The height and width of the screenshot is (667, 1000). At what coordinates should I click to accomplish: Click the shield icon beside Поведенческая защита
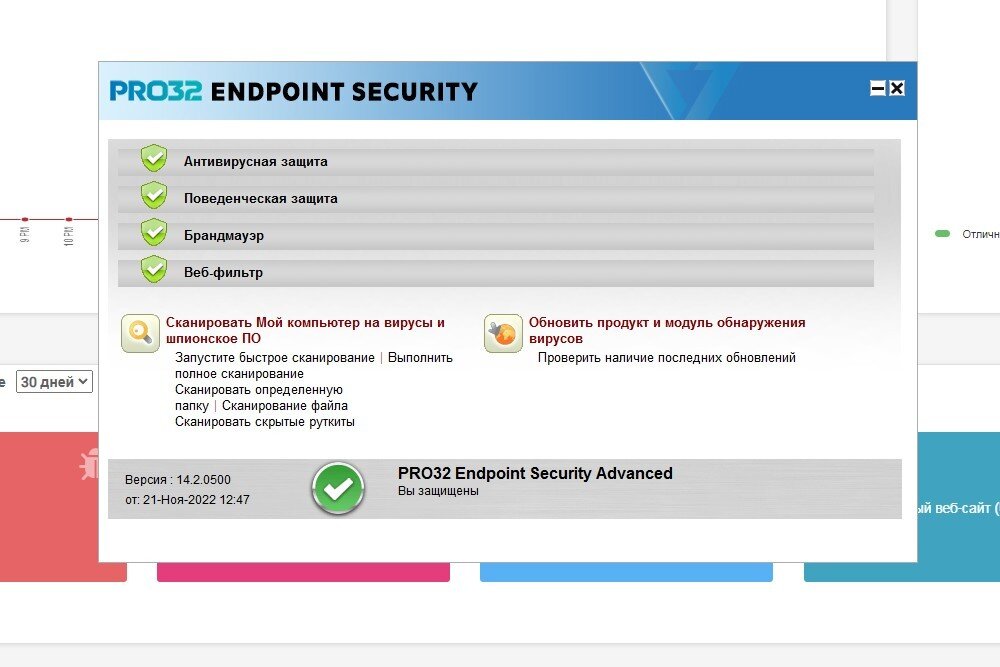[x=154, y=195]
